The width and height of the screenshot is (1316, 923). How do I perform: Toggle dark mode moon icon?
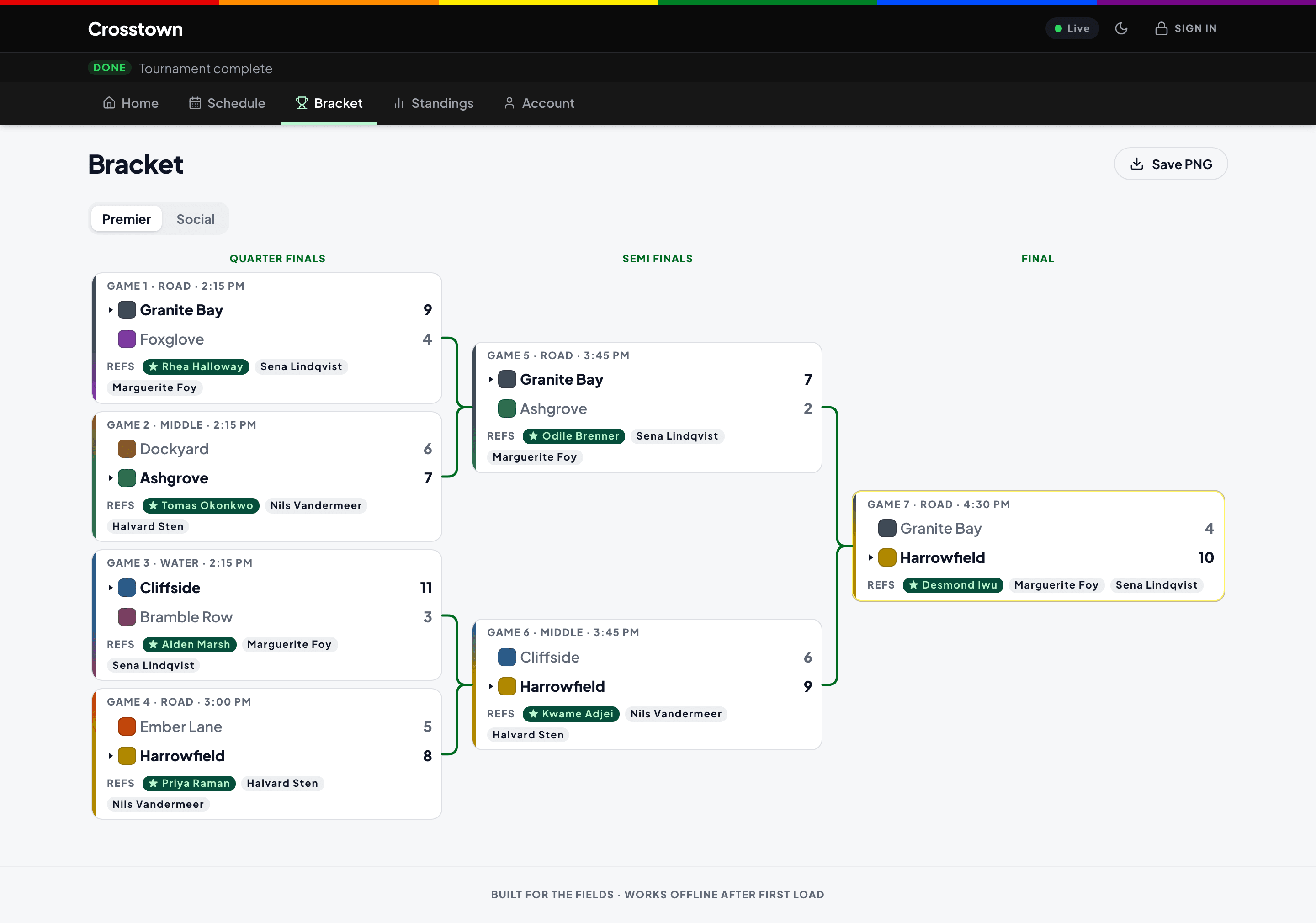coord(1121,28)
